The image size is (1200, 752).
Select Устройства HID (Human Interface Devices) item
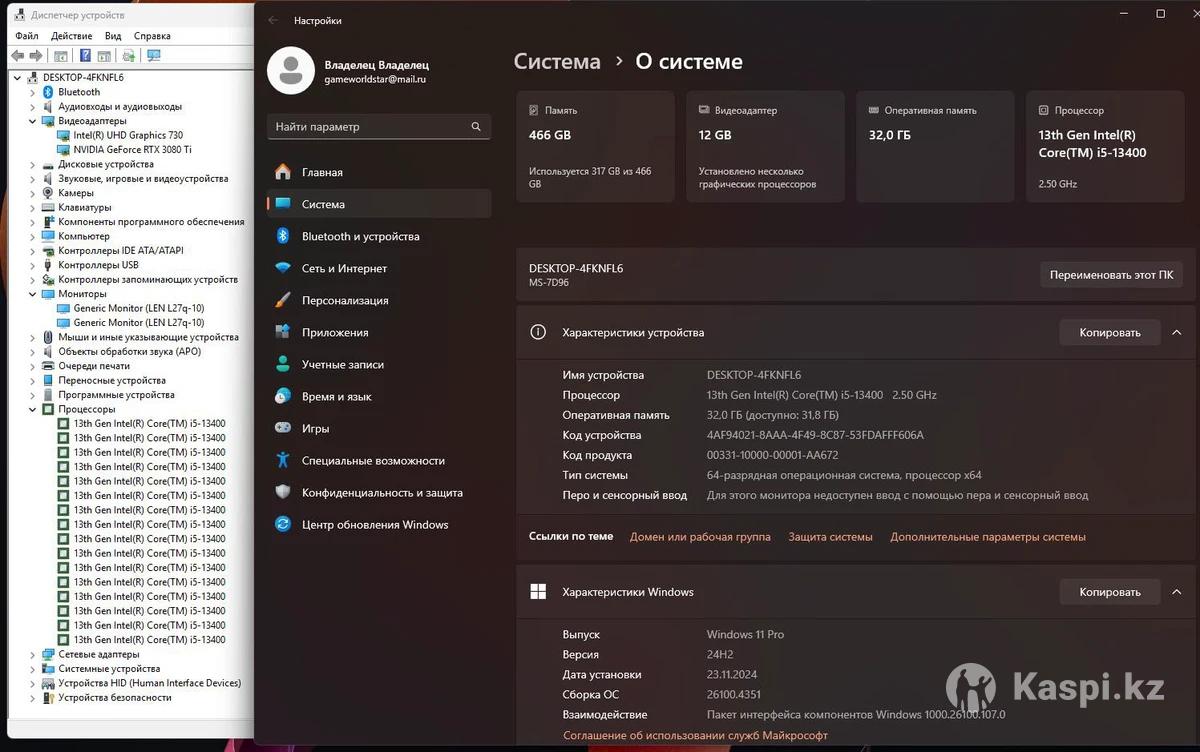149,683
